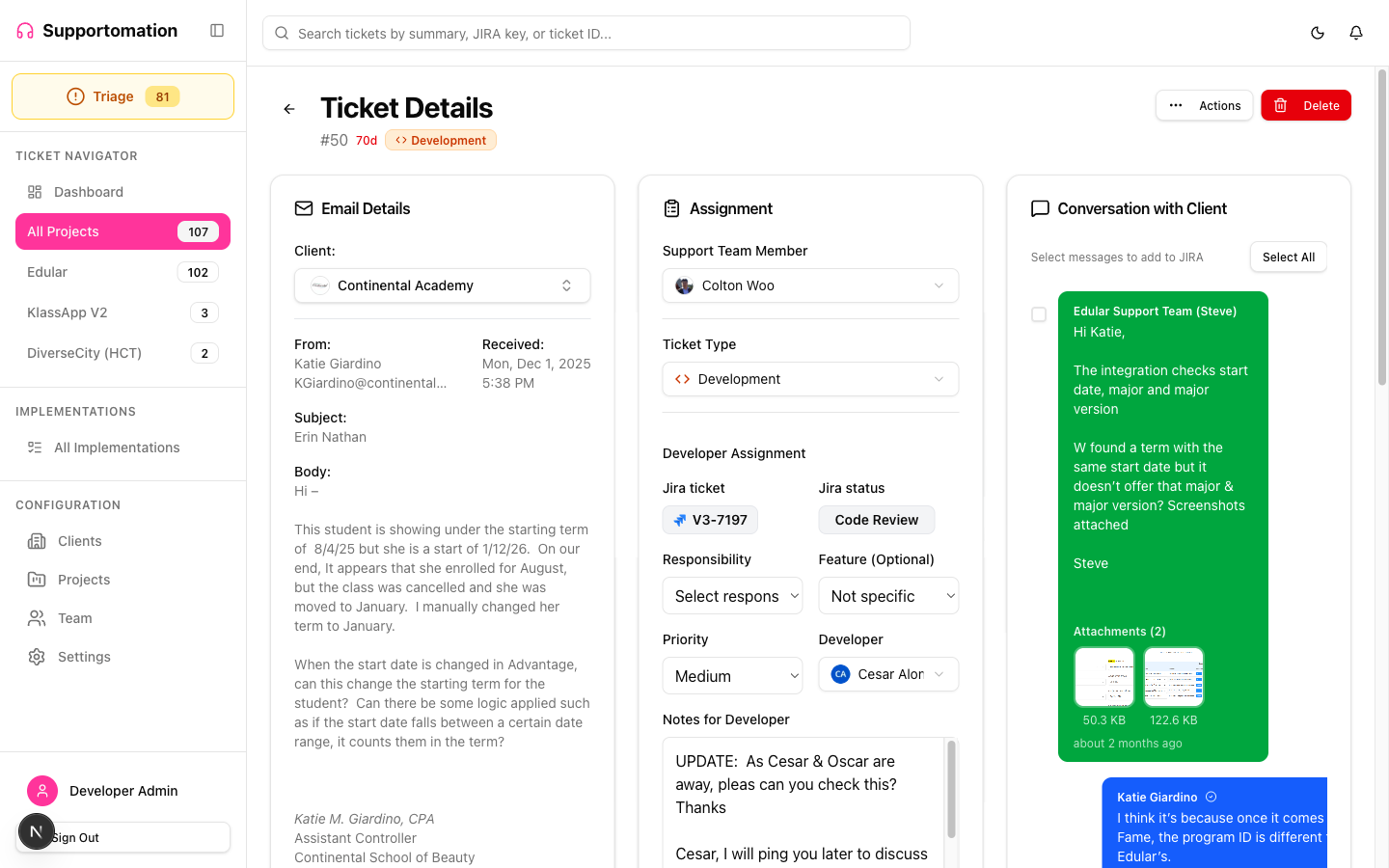Open Clients via the building icon
1389x868 pixels.
tap(39, 541)
